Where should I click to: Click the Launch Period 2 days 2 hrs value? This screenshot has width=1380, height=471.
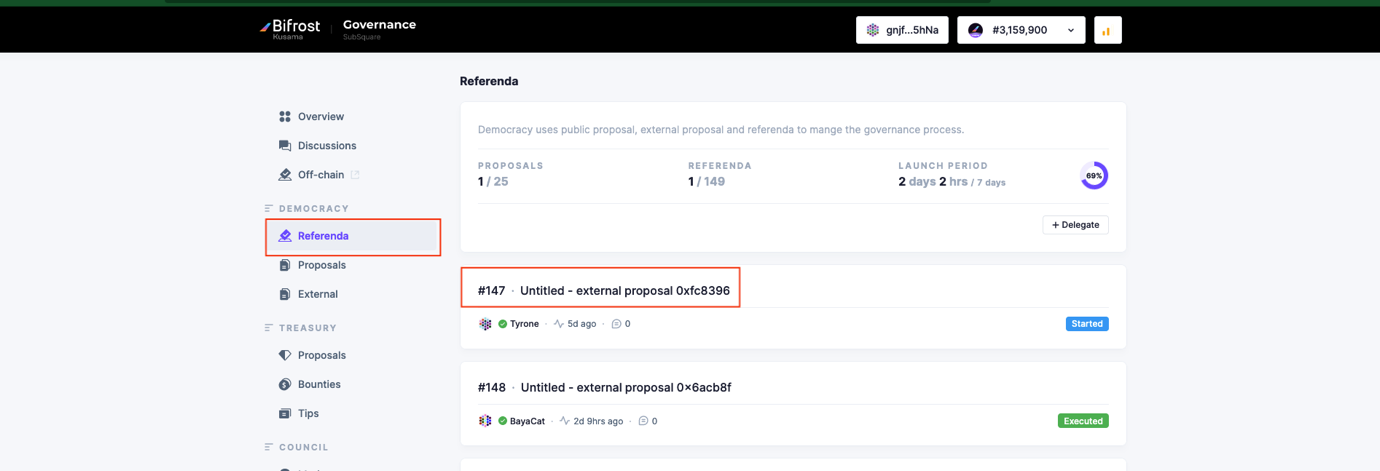point(932,182)
